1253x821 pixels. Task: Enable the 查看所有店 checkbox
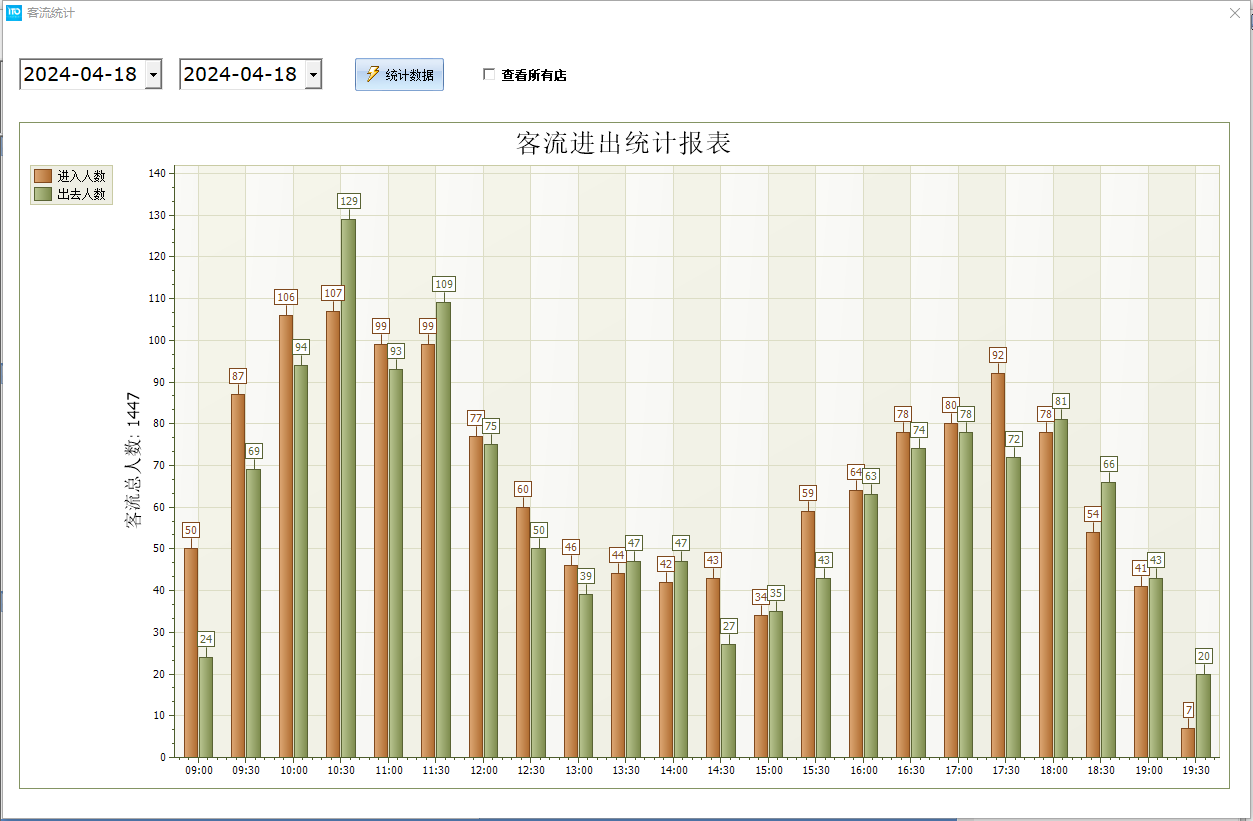pyautogui.click(x=489, y=74)
